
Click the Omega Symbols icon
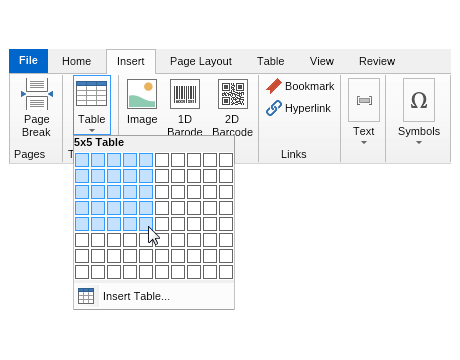click(x=419, y=100)
